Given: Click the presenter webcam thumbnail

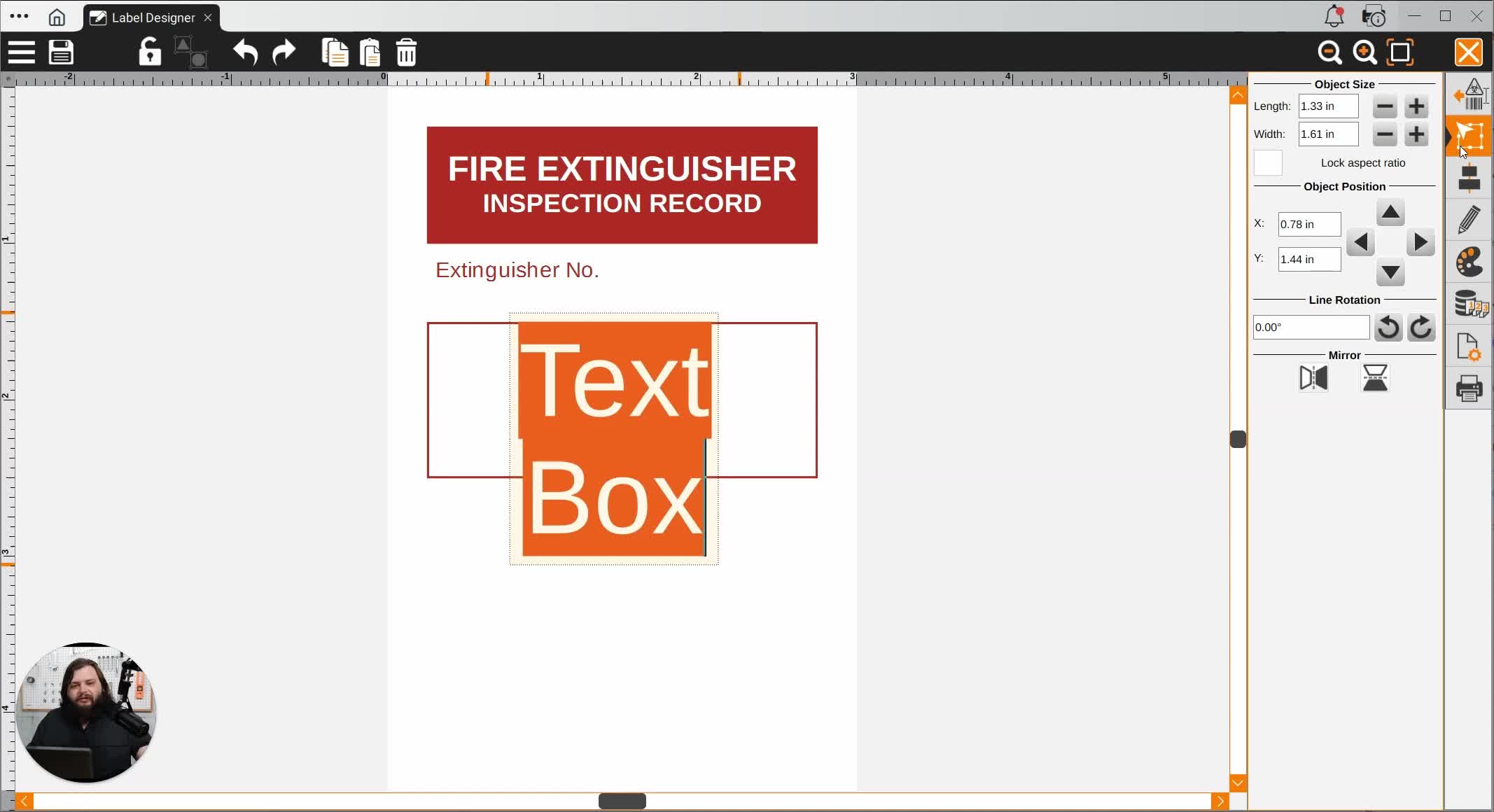Looking at the screenshot, I should (86, 712).
